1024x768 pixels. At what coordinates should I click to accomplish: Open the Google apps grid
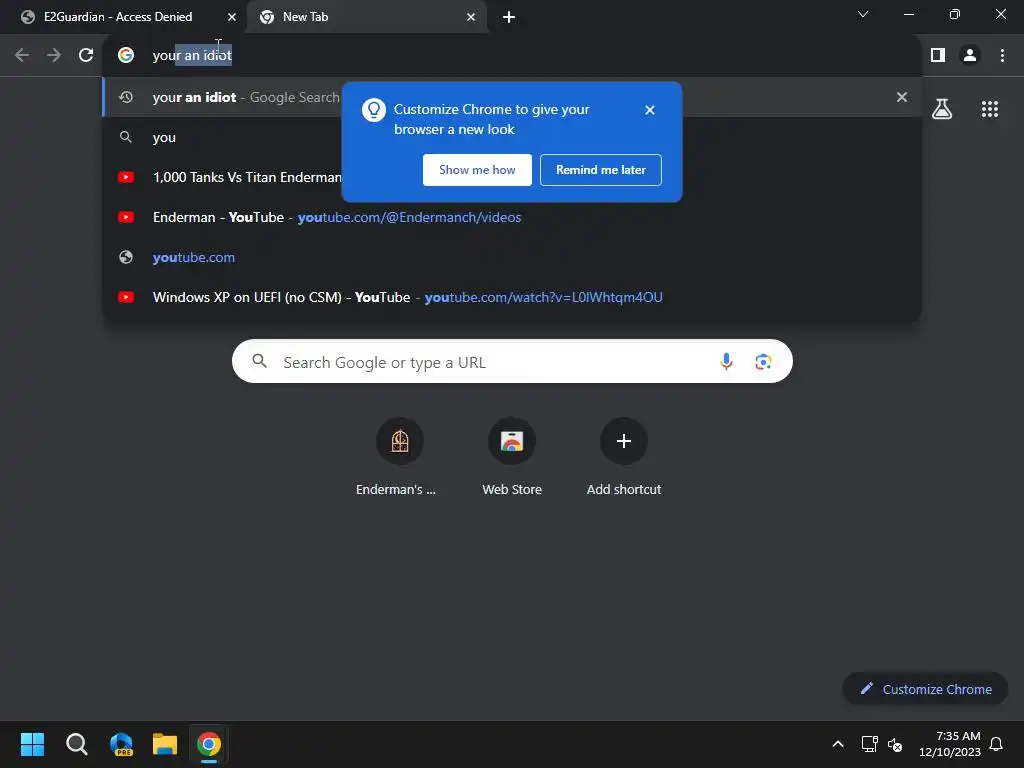(x=990, y=109)
